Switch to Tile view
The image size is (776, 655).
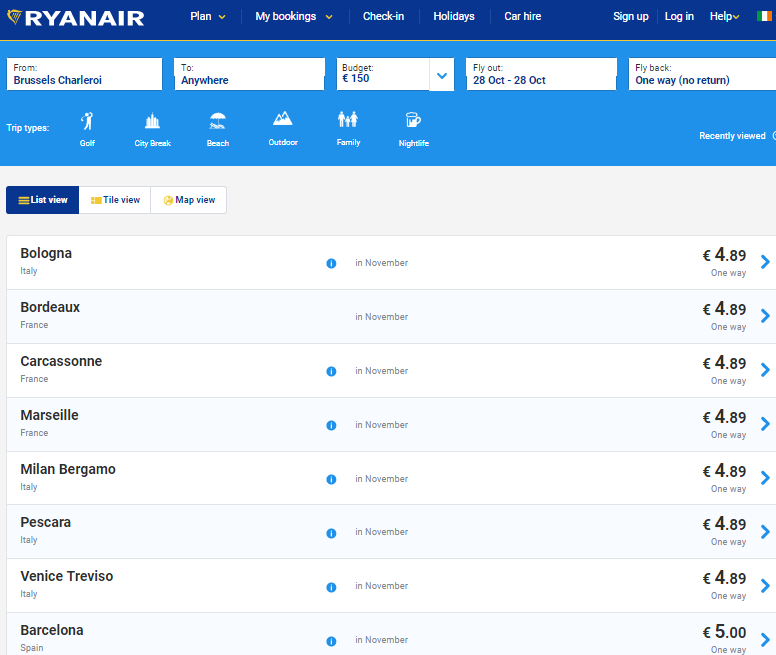tap(115, 200)
